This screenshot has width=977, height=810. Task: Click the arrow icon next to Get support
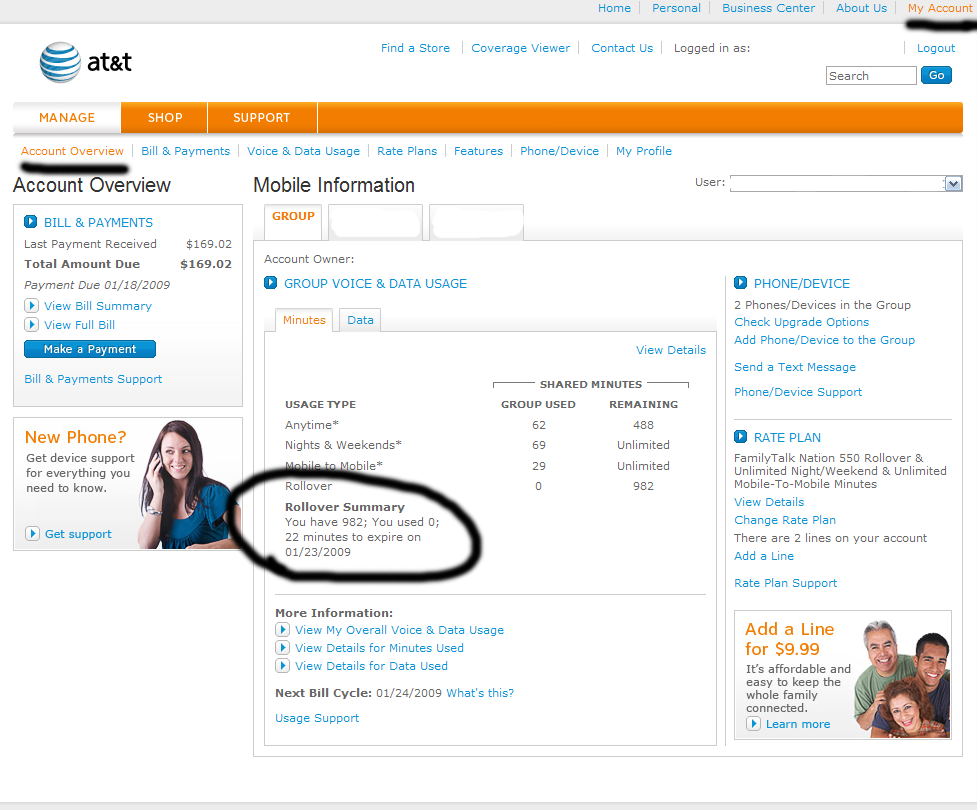click(32, 534)
